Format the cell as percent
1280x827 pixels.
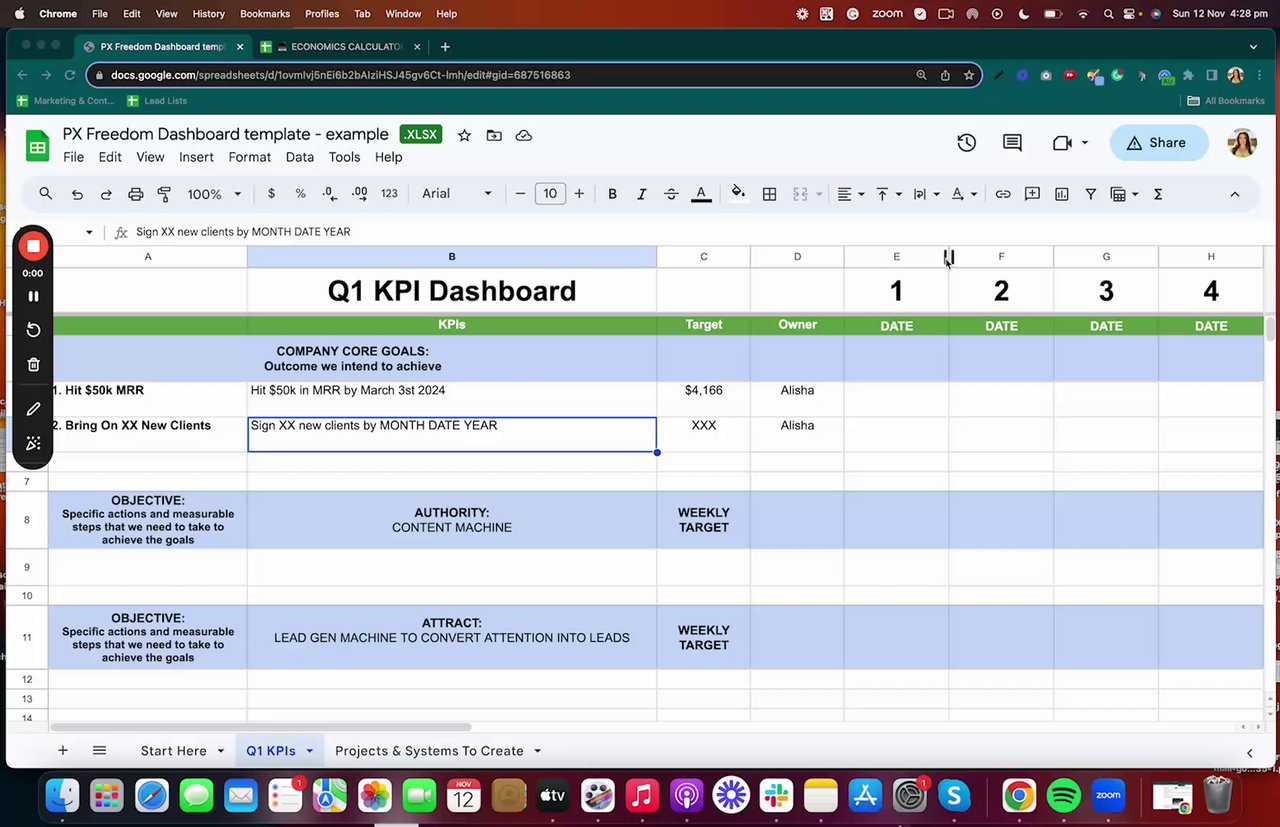(300, 194)
